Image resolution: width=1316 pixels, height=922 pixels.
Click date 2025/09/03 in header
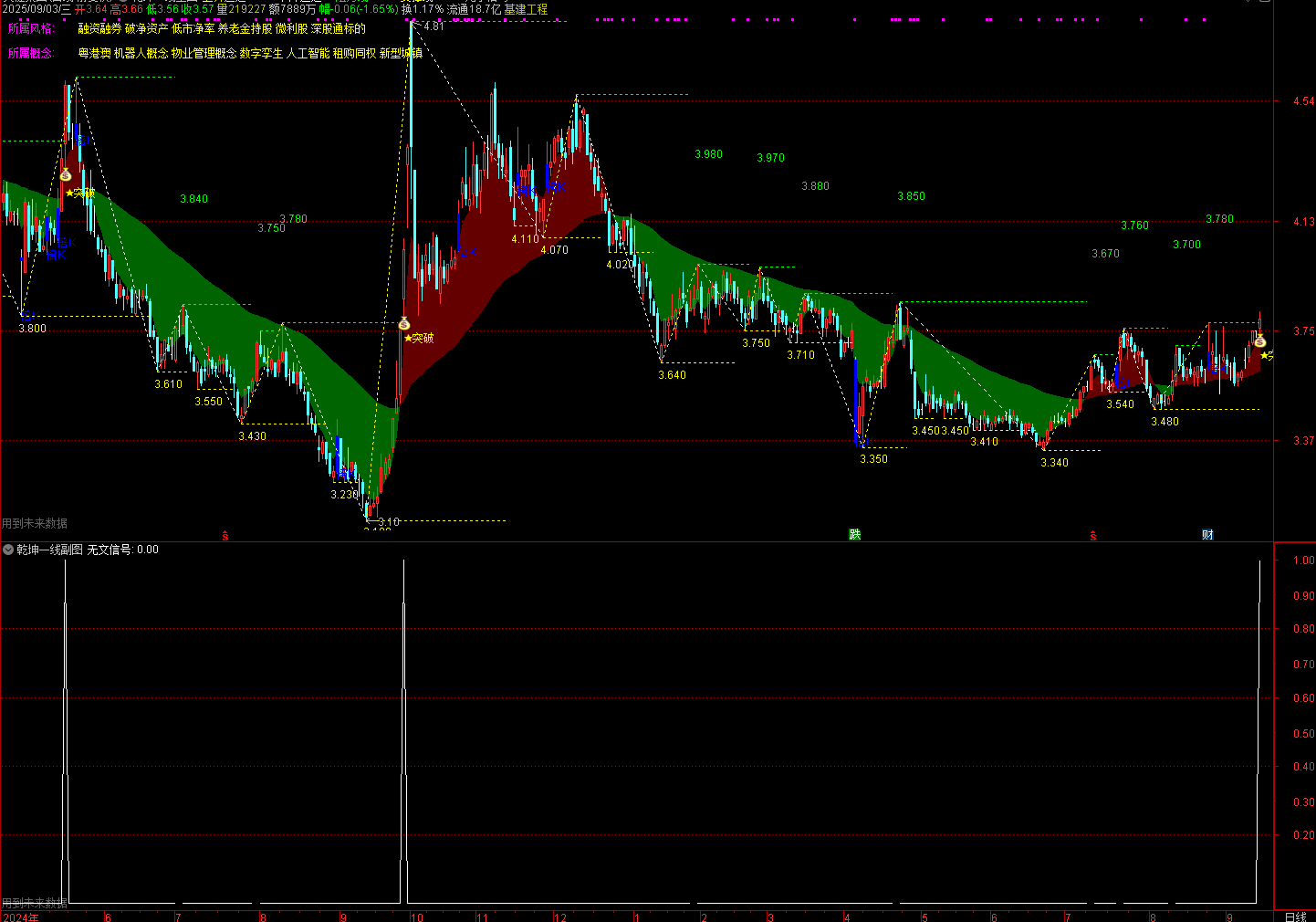coord(31,9)
